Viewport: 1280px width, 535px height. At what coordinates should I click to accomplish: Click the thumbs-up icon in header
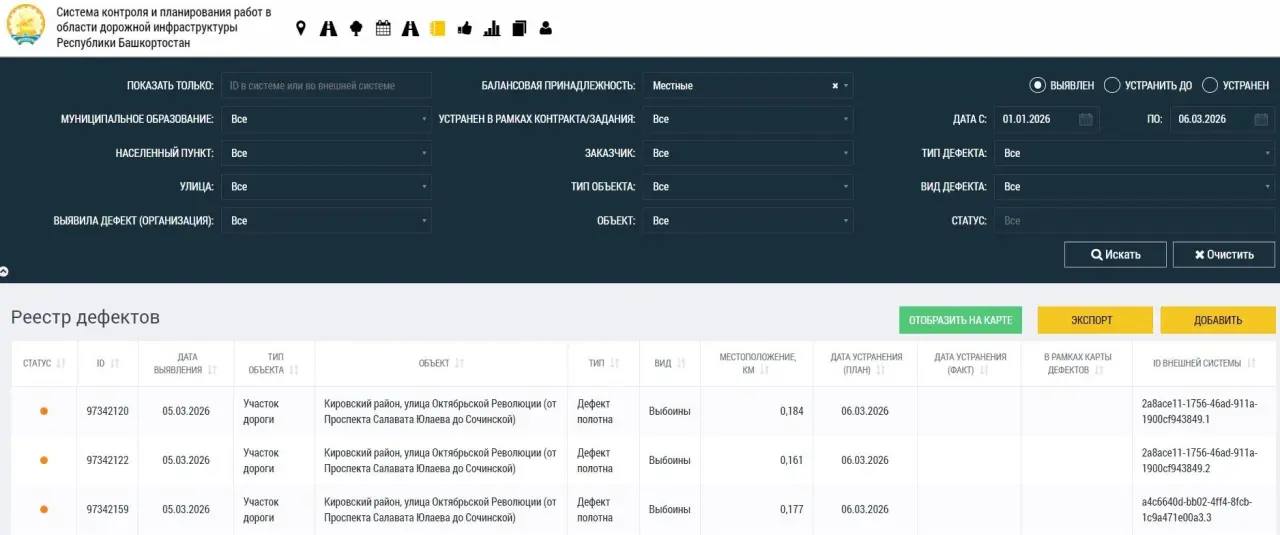464,29
